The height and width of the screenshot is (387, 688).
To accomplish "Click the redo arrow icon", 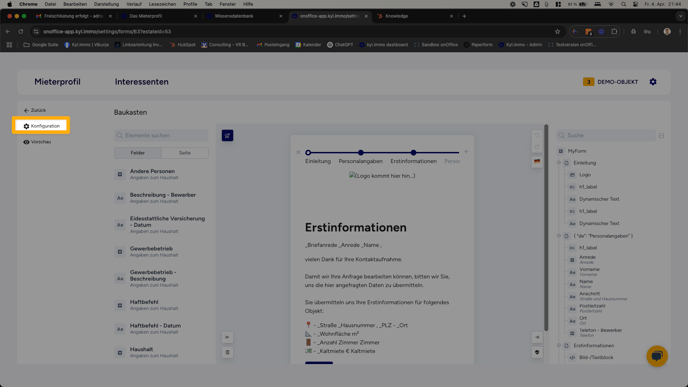I will click(537, 147).
